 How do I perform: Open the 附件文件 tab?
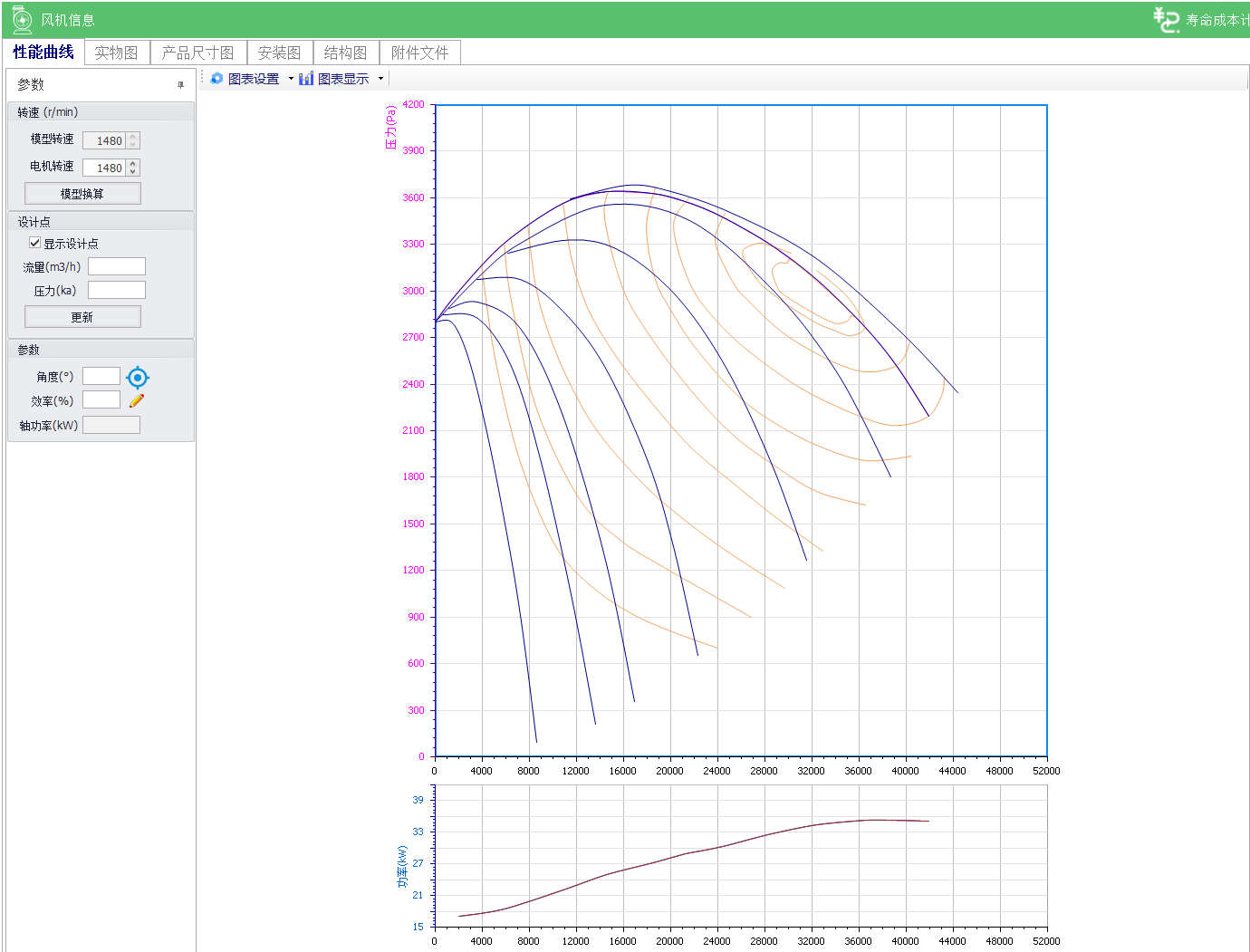[420, 53]
